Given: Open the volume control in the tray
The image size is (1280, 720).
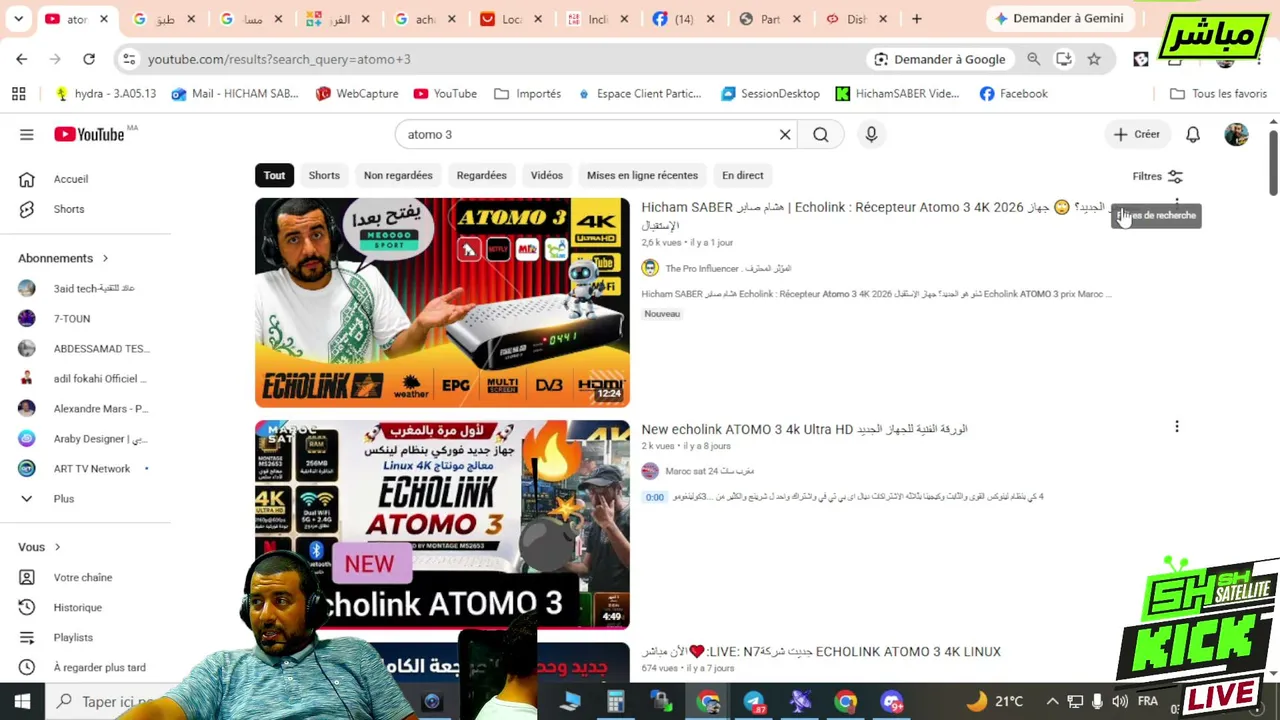Looking at the screenshot, I should coord(1120,701).
